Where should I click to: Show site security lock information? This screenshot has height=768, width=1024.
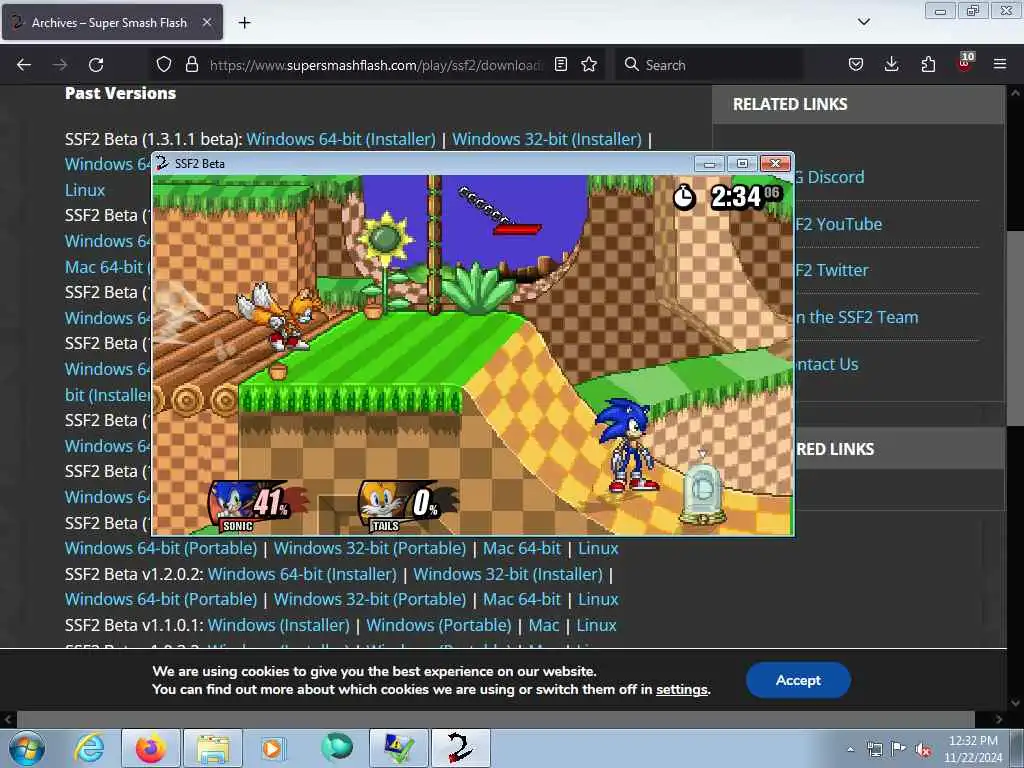[191, 64]
